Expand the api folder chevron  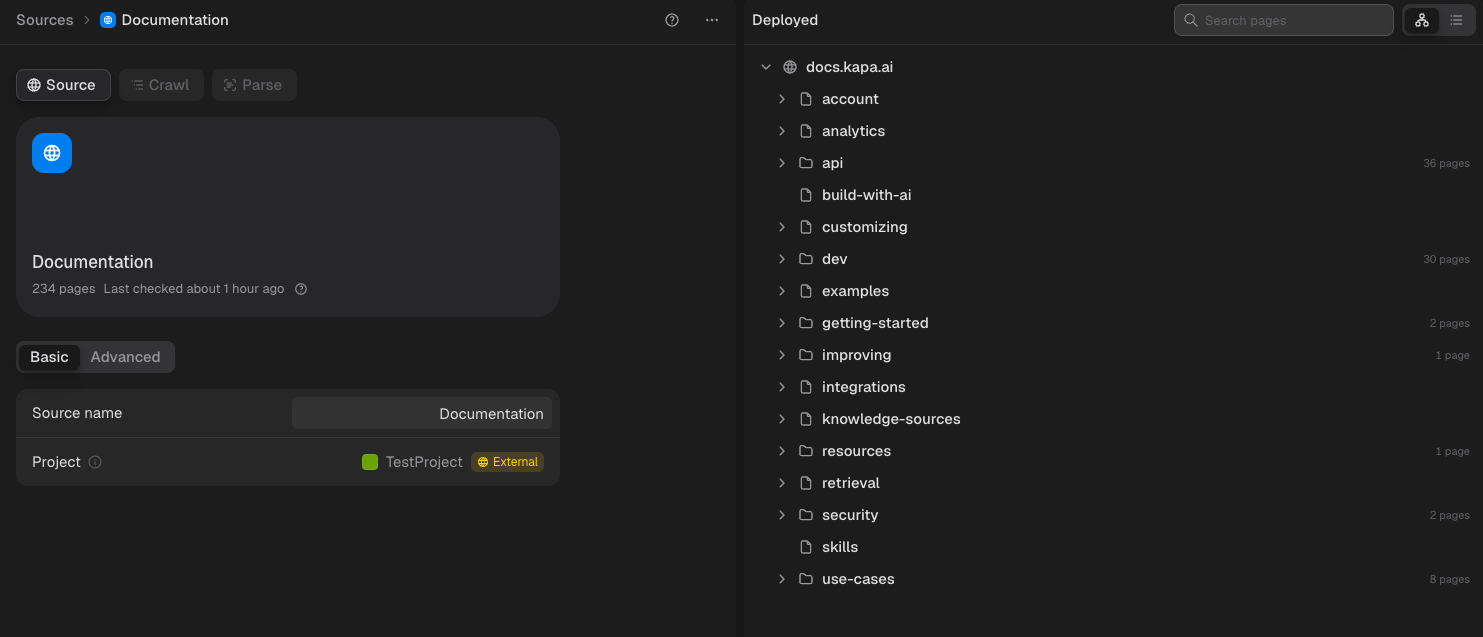pos(782,163)
